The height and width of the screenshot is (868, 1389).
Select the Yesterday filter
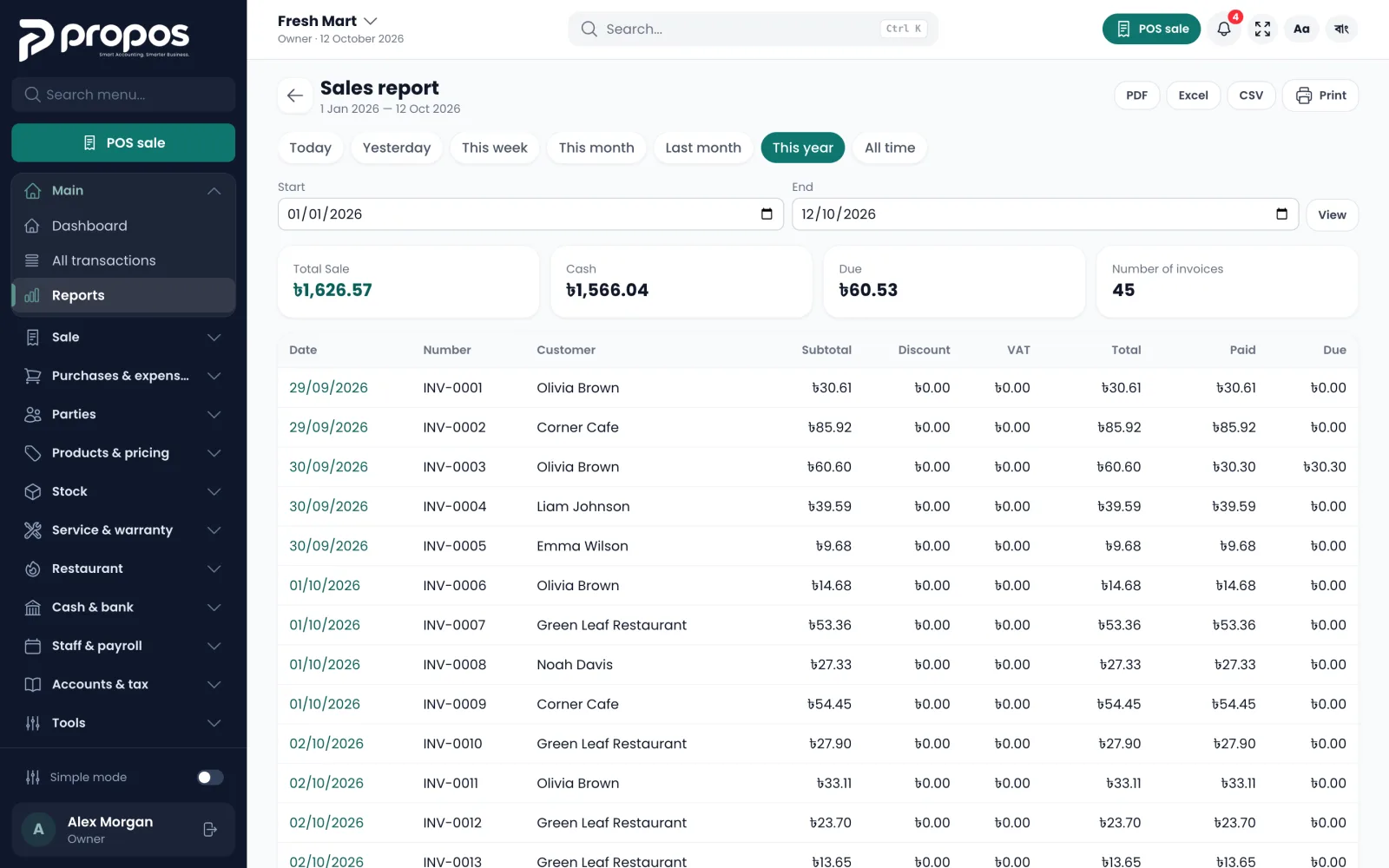[x=397, y=148]
